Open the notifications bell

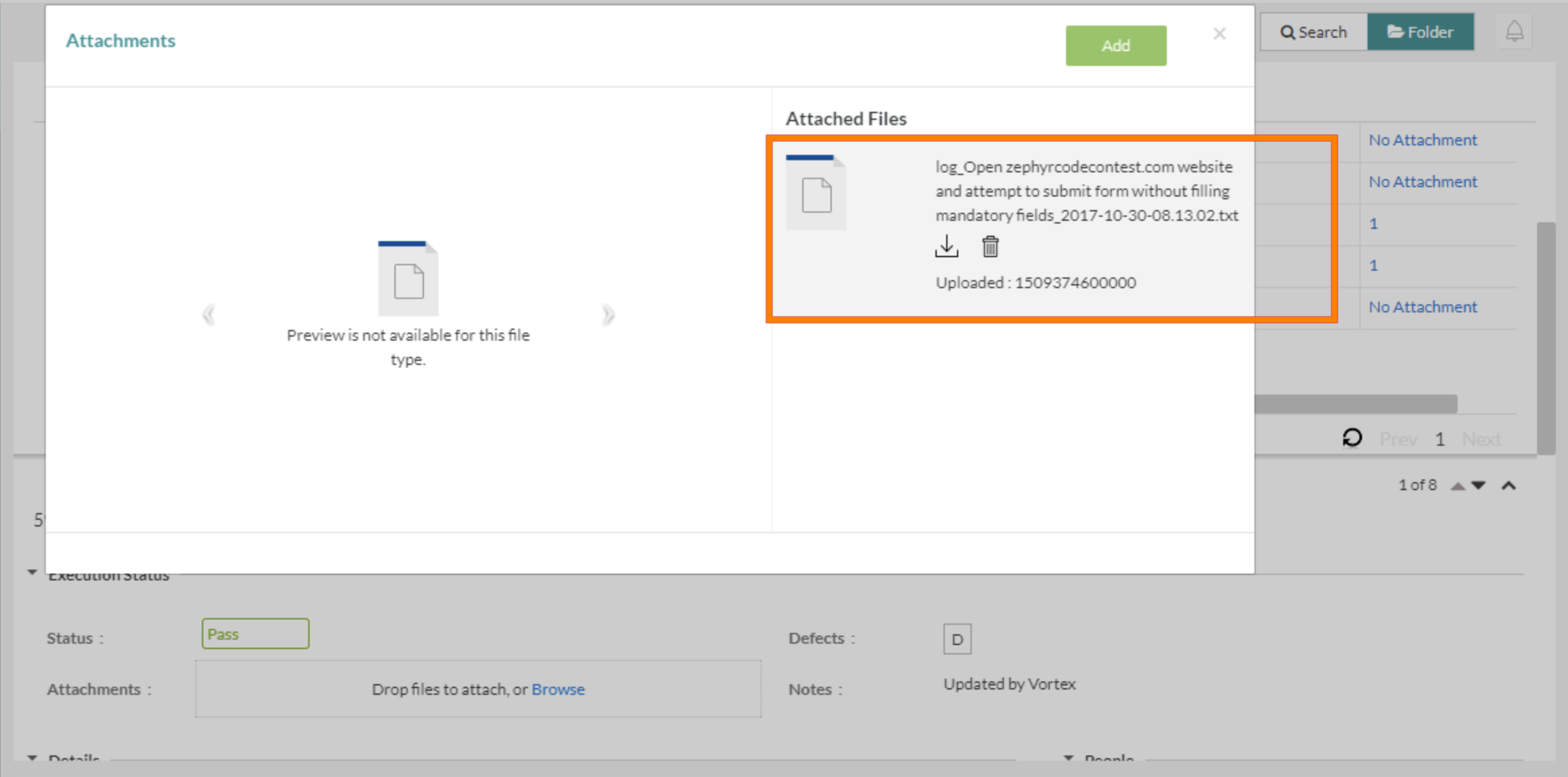[x=1514, y=32]
